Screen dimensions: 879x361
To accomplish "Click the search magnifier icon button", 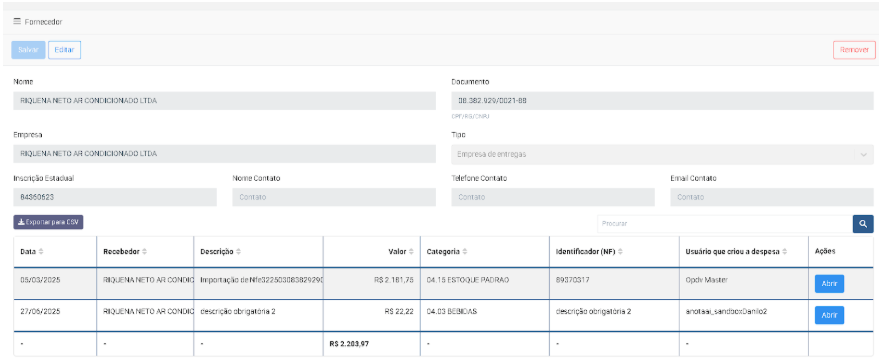I will [863, 224].
